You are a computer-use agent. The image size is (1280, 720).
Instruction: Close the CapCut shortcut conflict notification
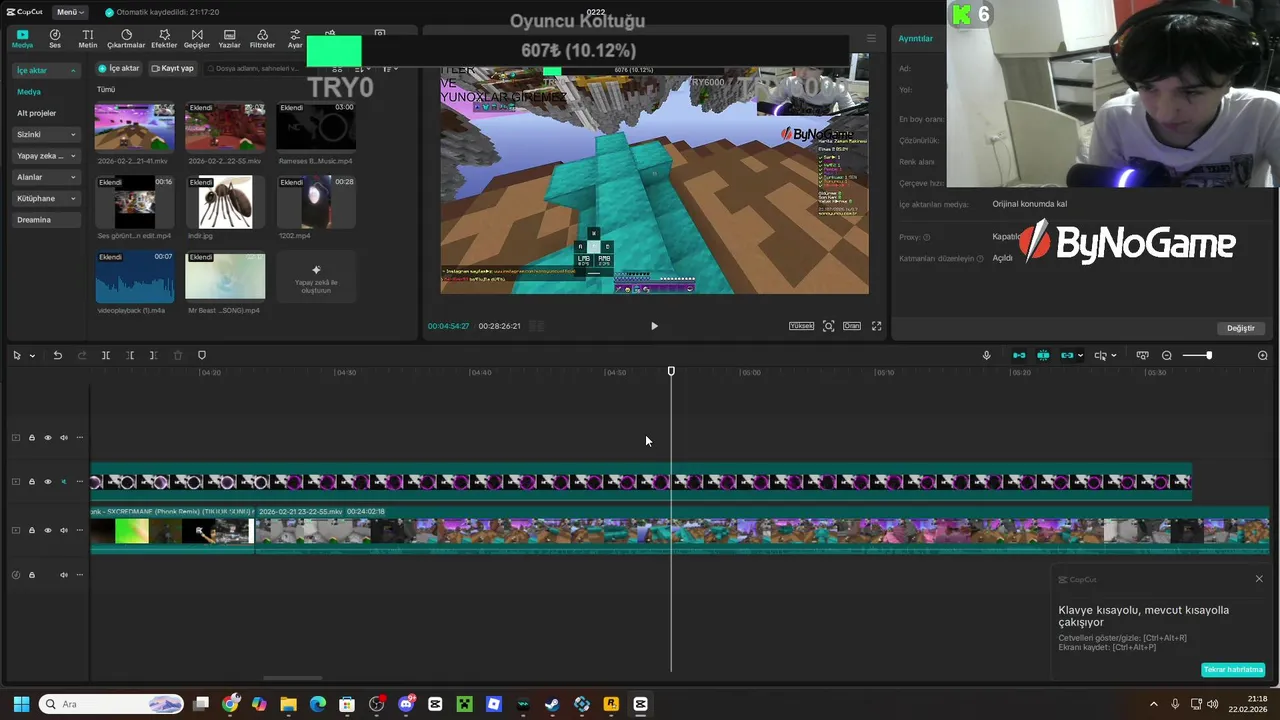(1259, 579)
